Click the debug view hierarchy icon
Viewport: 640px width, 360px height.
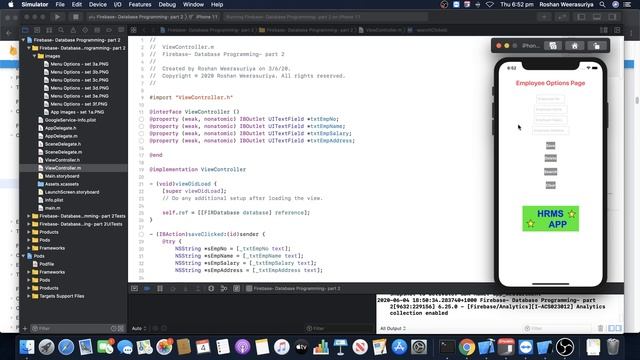[211, 289]
